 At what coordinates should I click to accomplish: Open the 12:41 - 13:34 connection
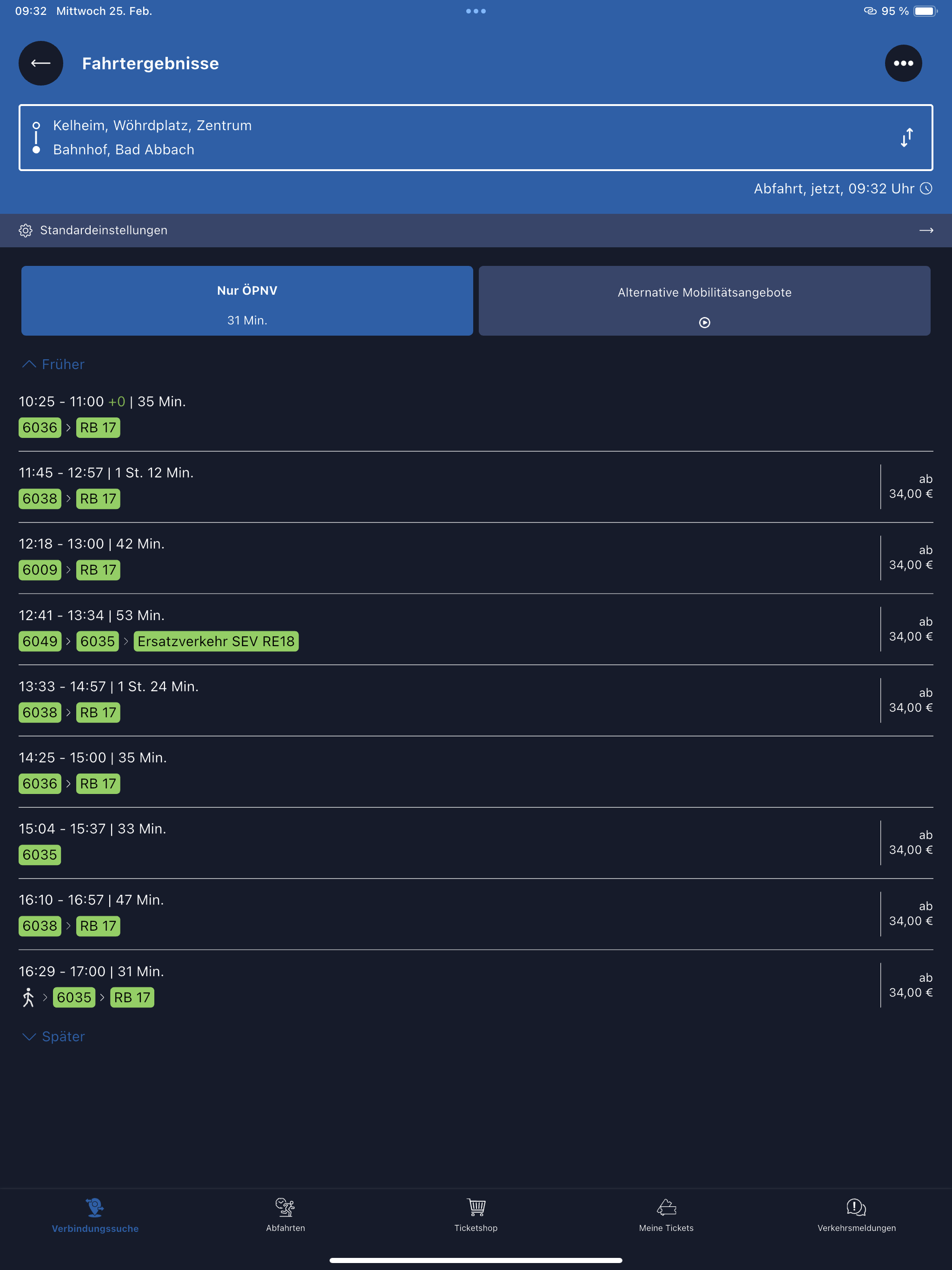476,628
